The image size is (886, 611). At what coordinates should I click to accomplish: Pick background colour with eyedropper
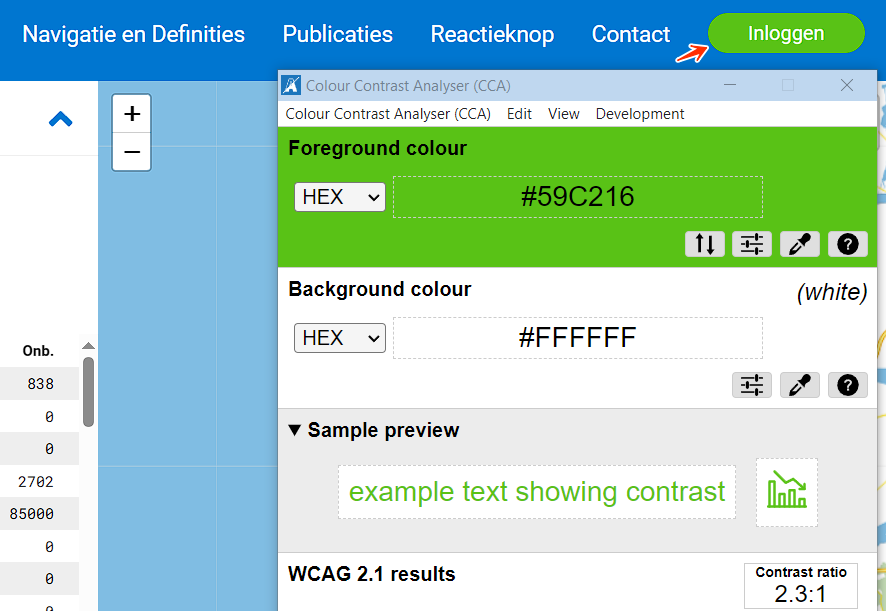799,385
